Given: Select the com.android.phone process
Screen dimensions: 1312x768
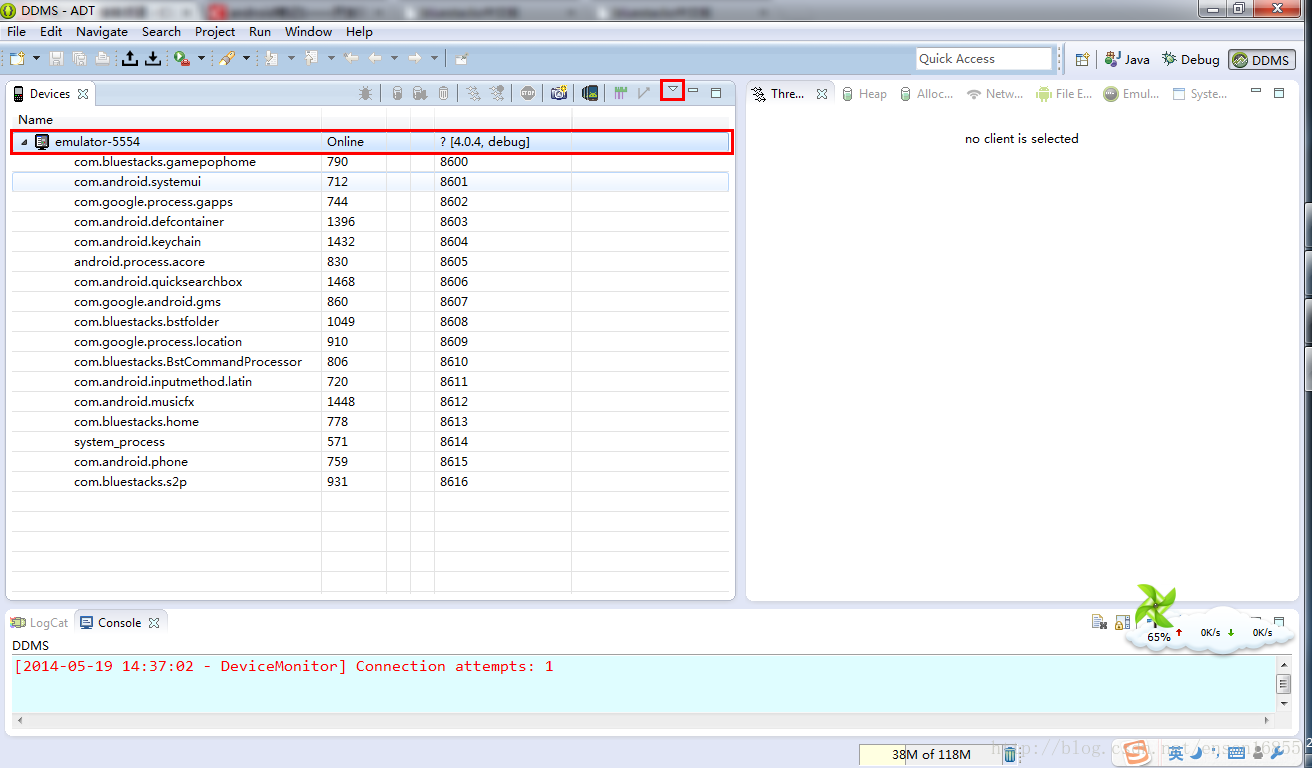Looking at the screenshot, I should pos(131,462).
